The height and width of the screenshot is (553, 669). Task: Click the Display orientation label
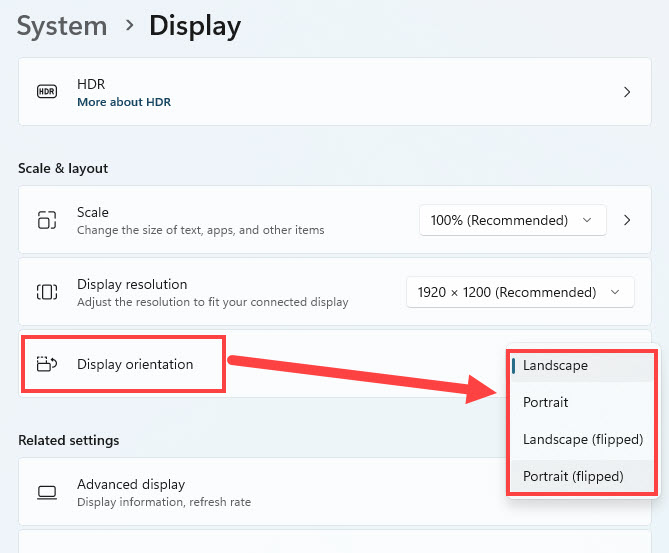135,364
